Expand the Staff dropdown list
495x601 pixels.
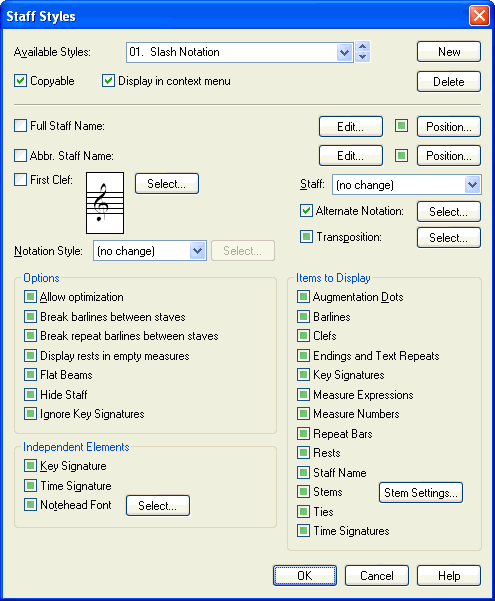click(x=472, y=185)
